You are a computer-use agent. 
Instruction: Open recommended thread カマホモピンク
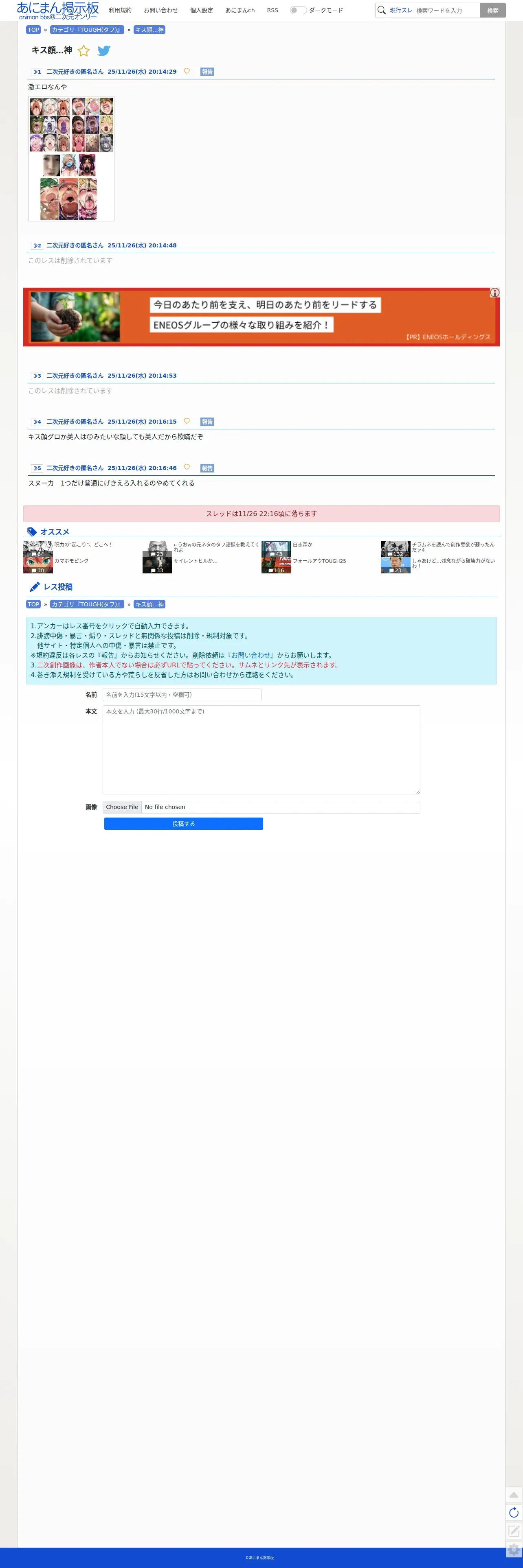pyautogui.click(x=71, y=561)
